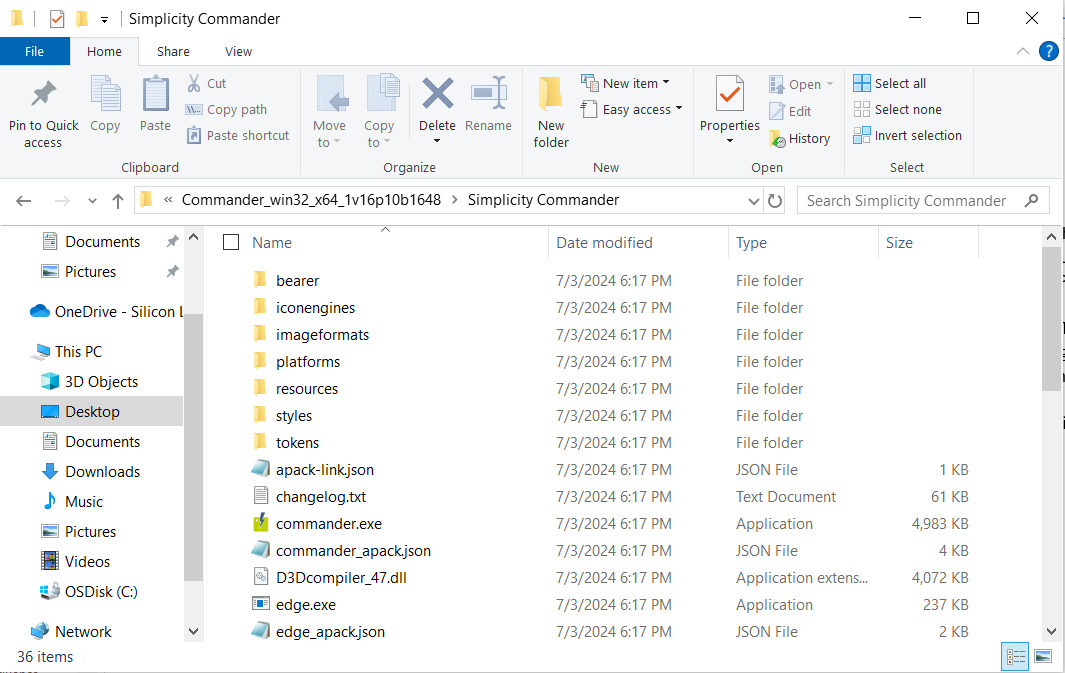Click the Delete red X icon
This screenshot has height=673, width=1065.
437,93
